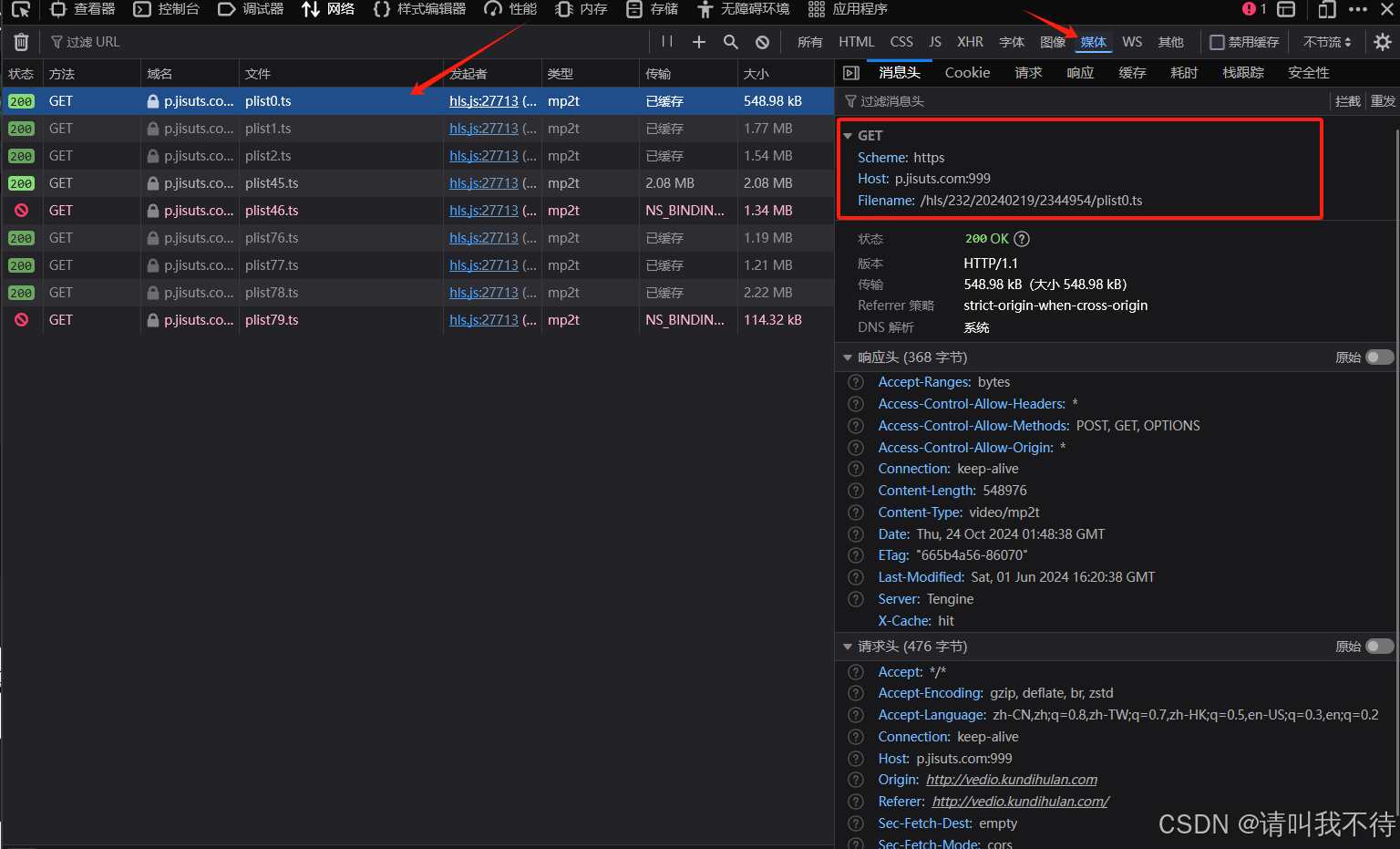
Task: Toggle 原始 switch for 请求头
Action: click(1379, 647)
